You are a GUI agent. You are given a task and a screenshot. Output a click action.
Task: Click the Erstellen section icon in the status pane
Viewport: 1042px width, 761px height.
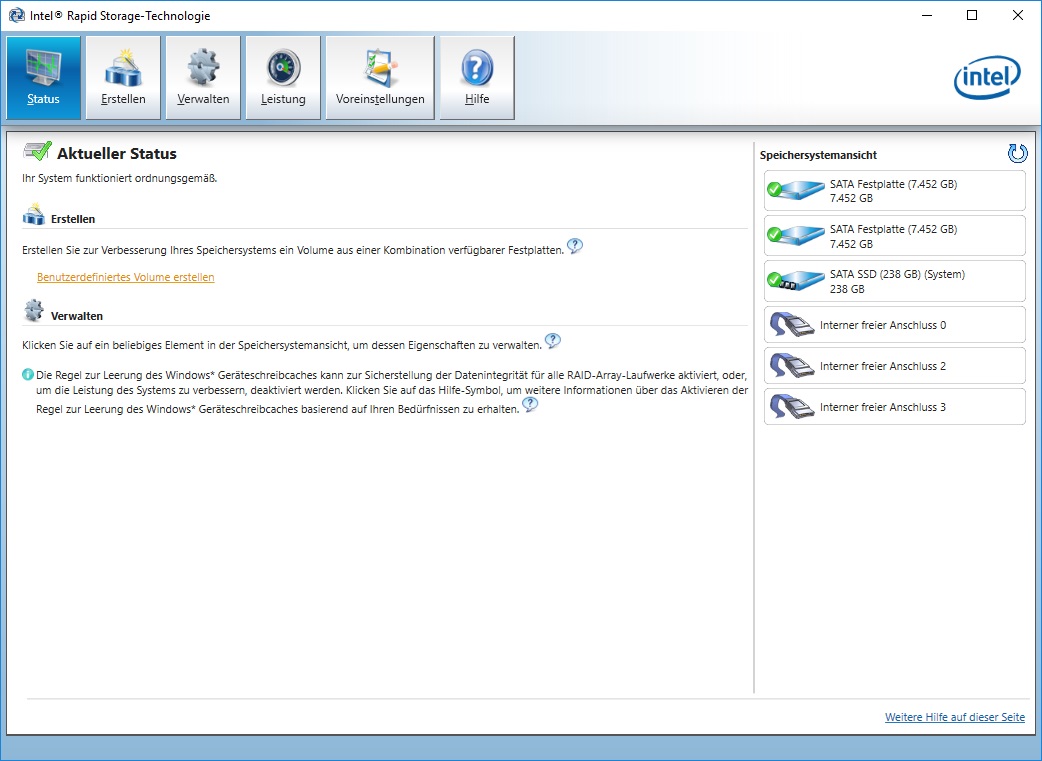click(x=33, y=215)
